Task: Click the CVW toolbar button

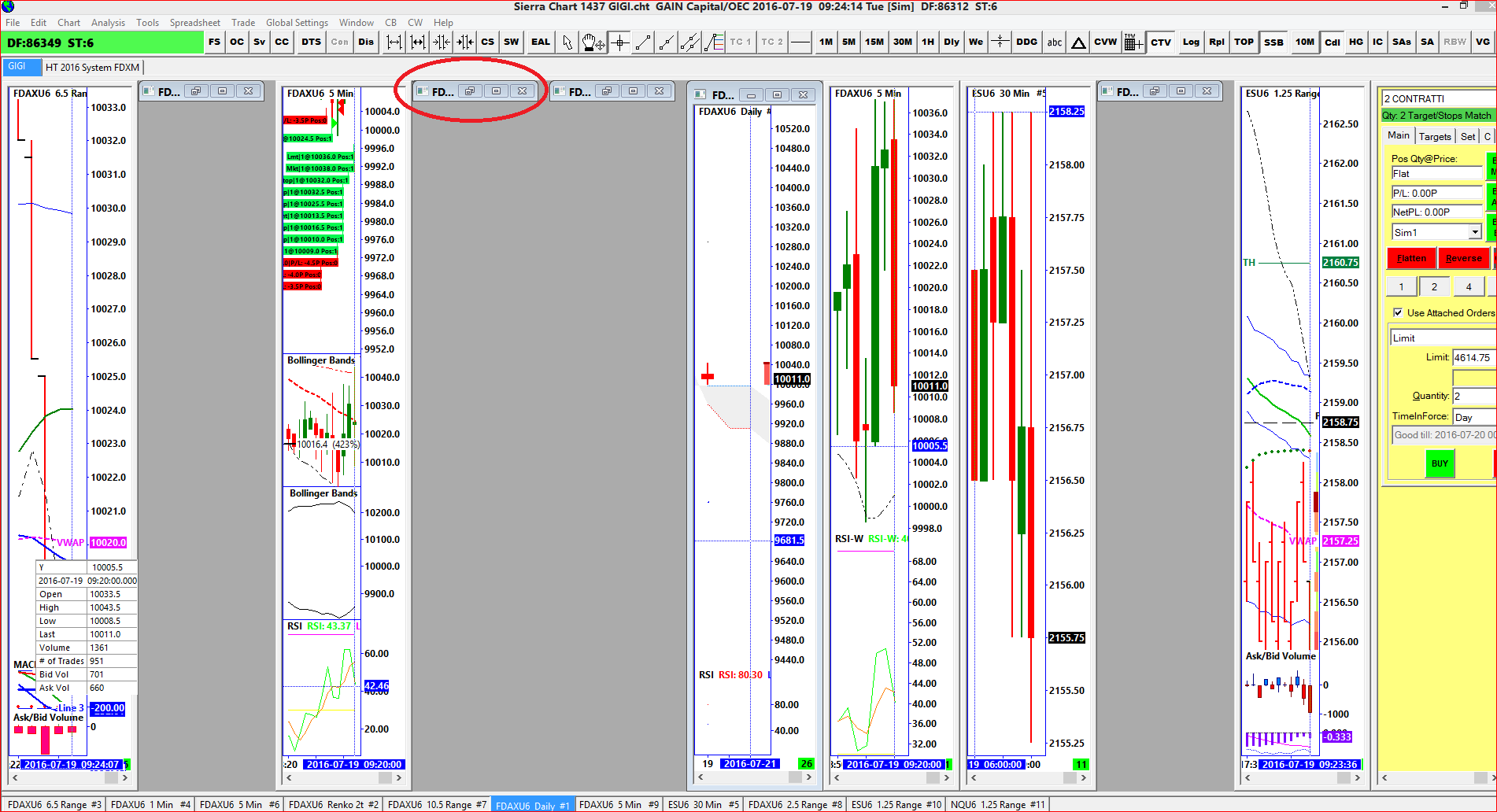Action: tap(1105, 42)
